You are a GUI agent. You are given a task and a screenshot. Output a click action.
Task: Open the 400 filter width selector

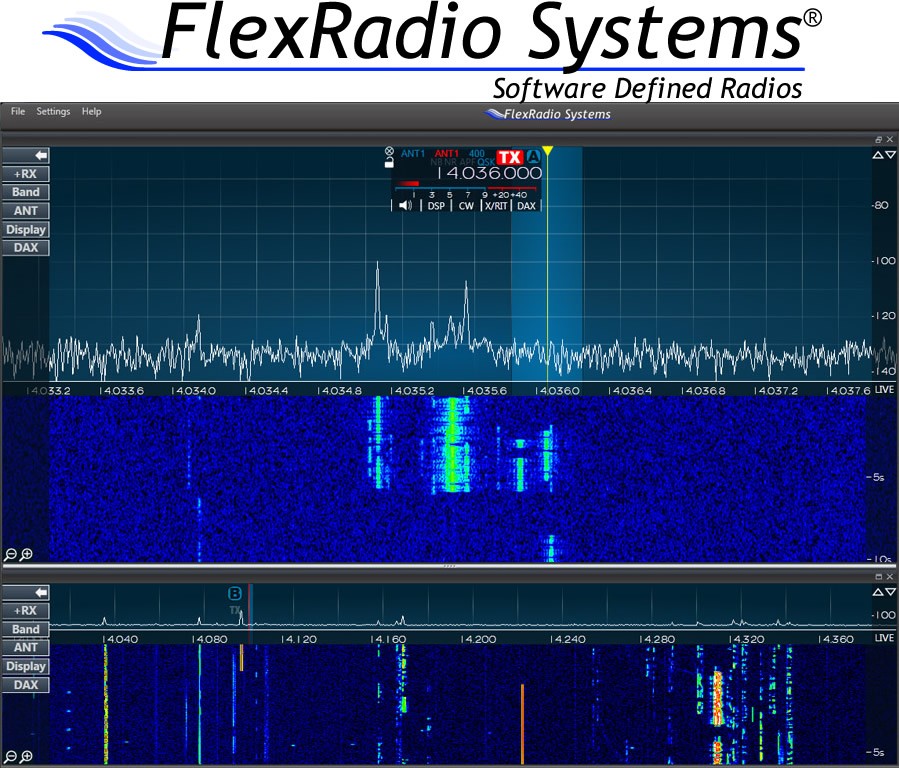(477, 154)
